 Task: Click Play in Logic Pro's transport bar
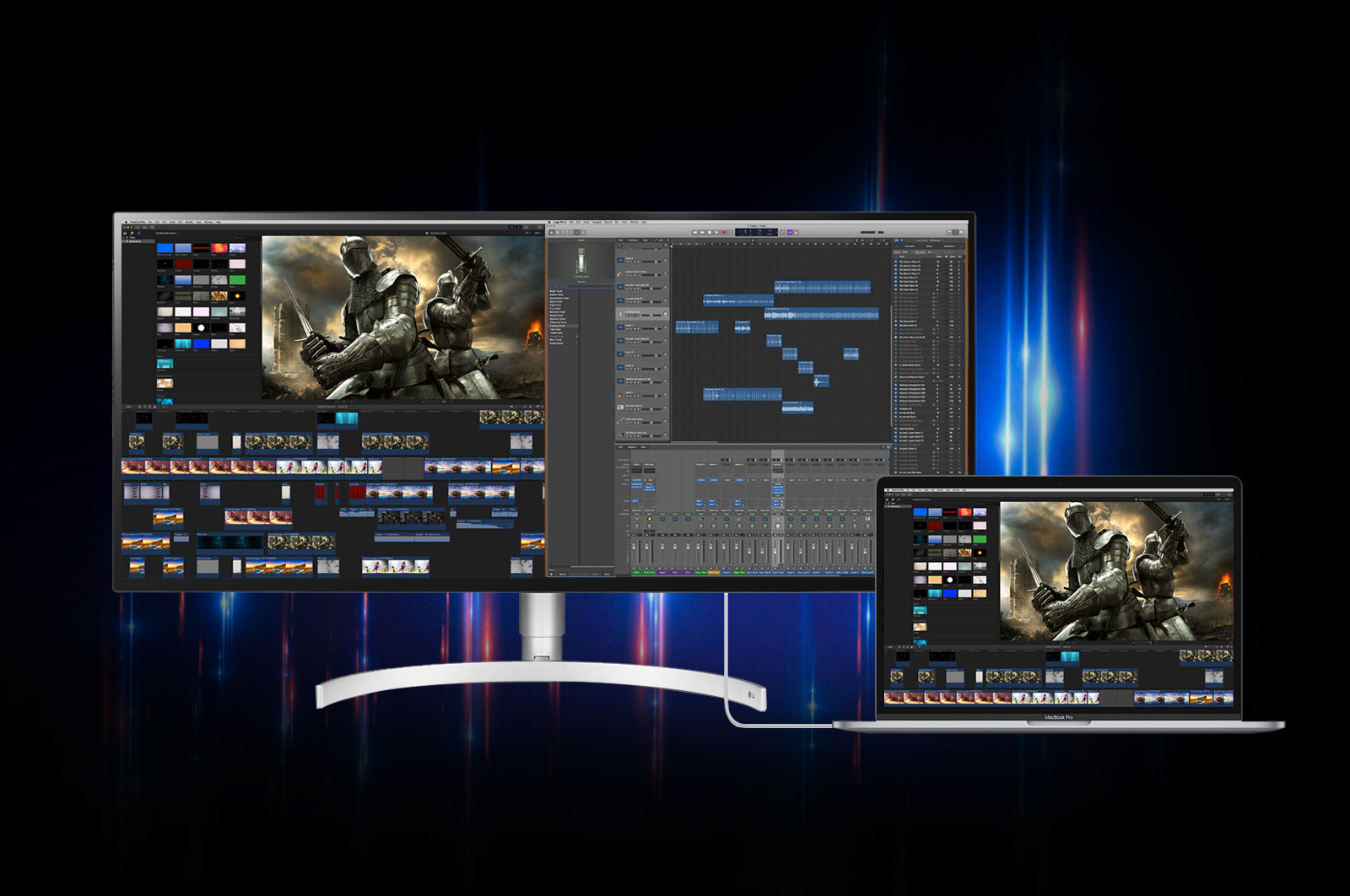click(717, 232)
